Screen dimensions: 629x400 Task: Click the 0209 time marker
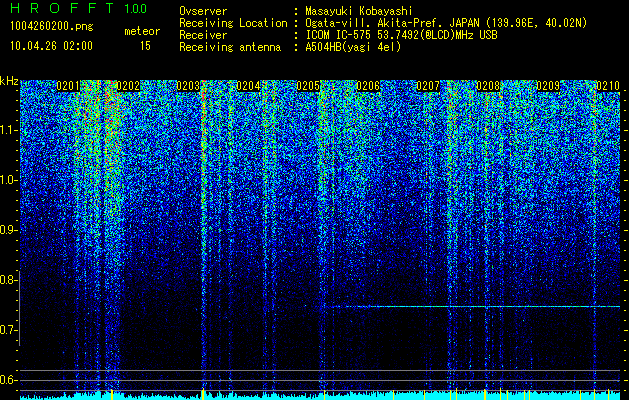(x=548, y=86)
